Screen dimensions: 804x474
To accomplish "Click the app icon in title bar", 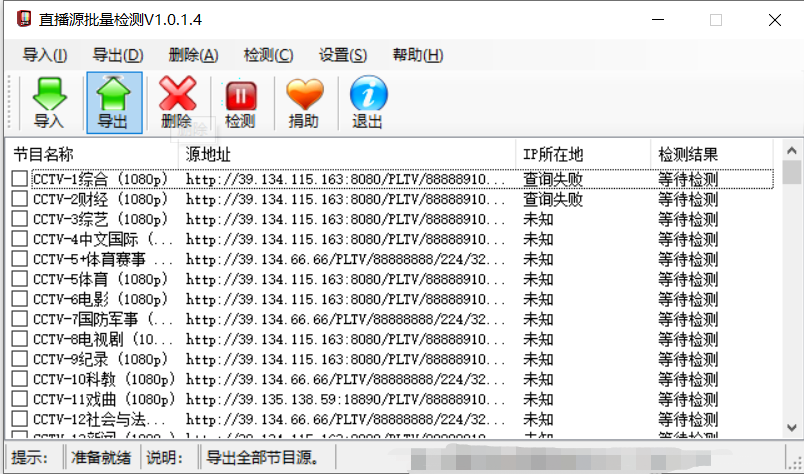I will (19, 20).
